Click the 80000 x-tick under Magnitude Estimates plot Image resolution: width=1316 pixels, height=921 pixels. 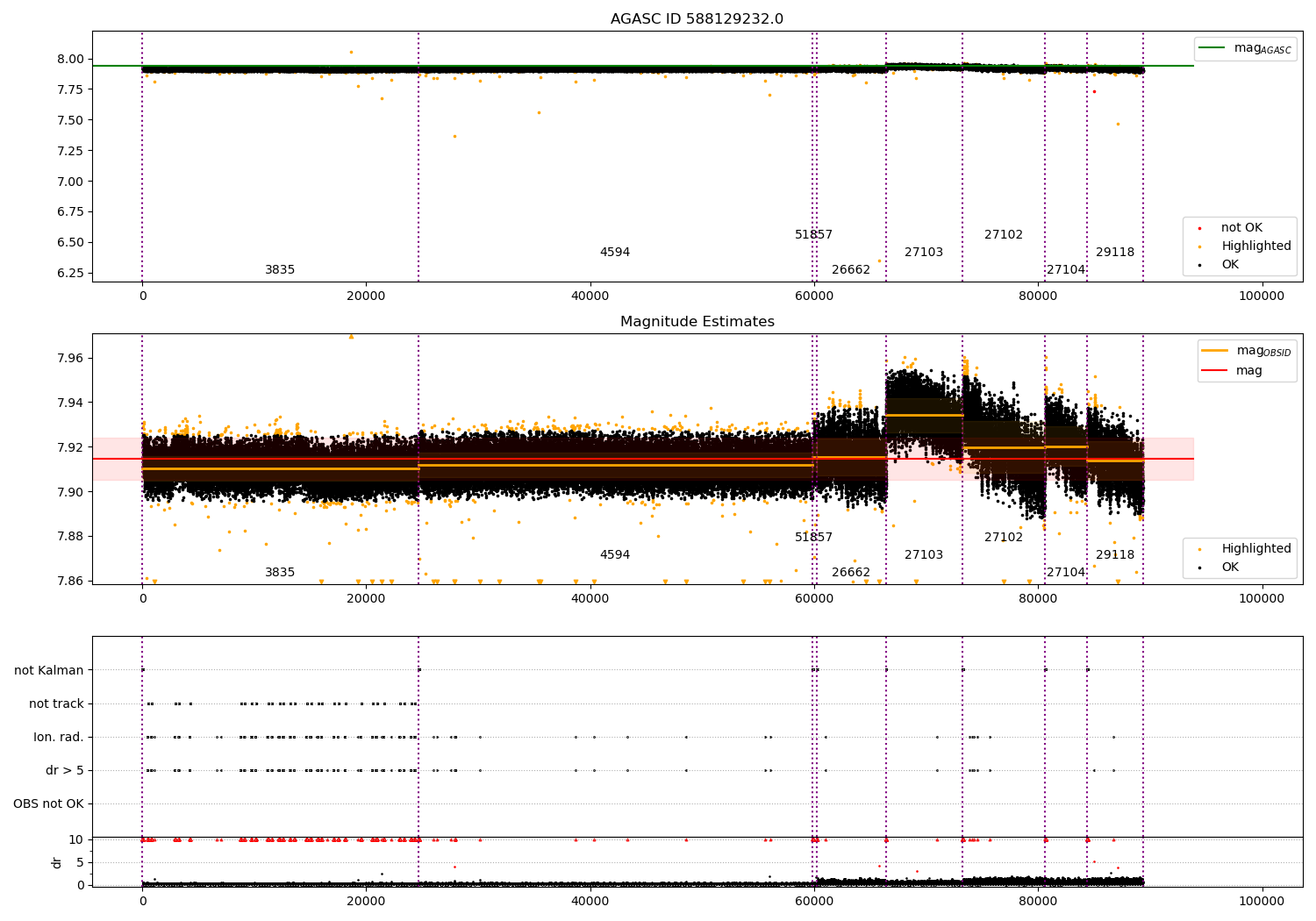[x=1038, y=599]
